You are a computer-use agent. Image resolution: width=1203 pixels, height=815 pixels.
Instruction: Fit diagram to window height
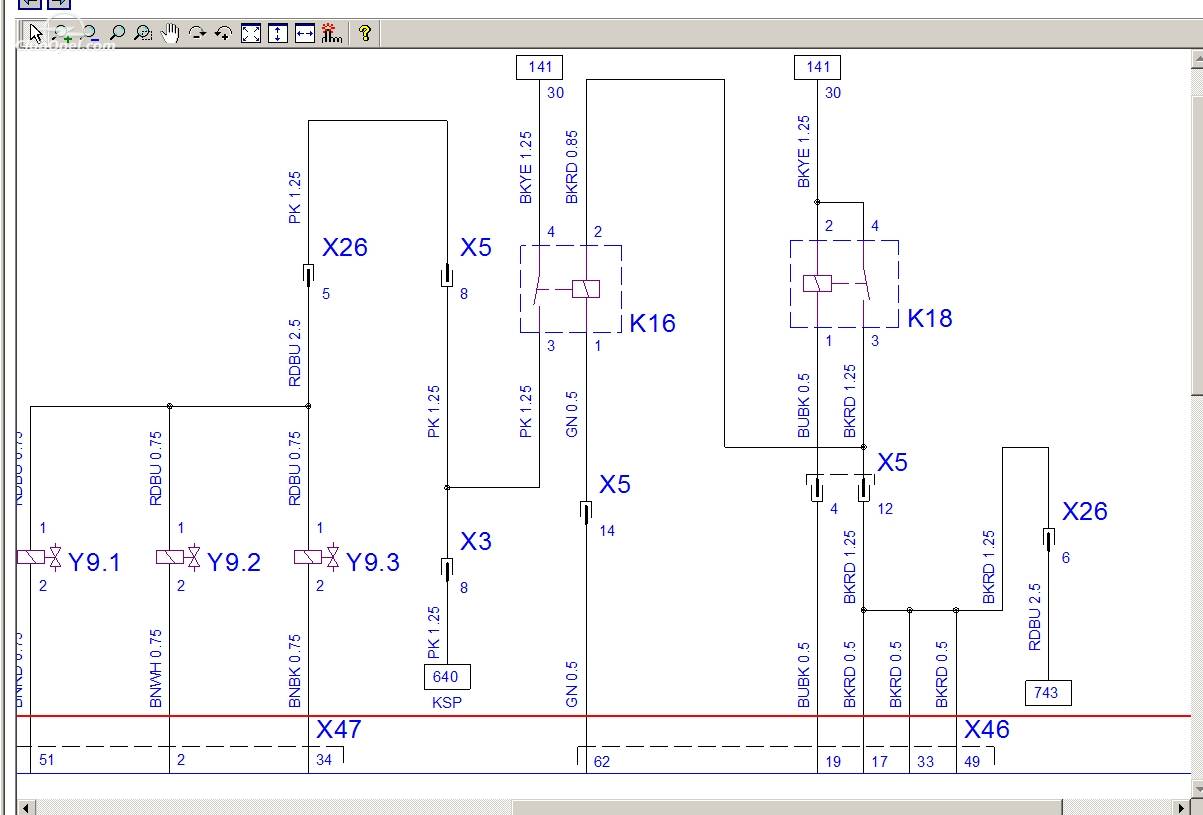coord(278,33)
